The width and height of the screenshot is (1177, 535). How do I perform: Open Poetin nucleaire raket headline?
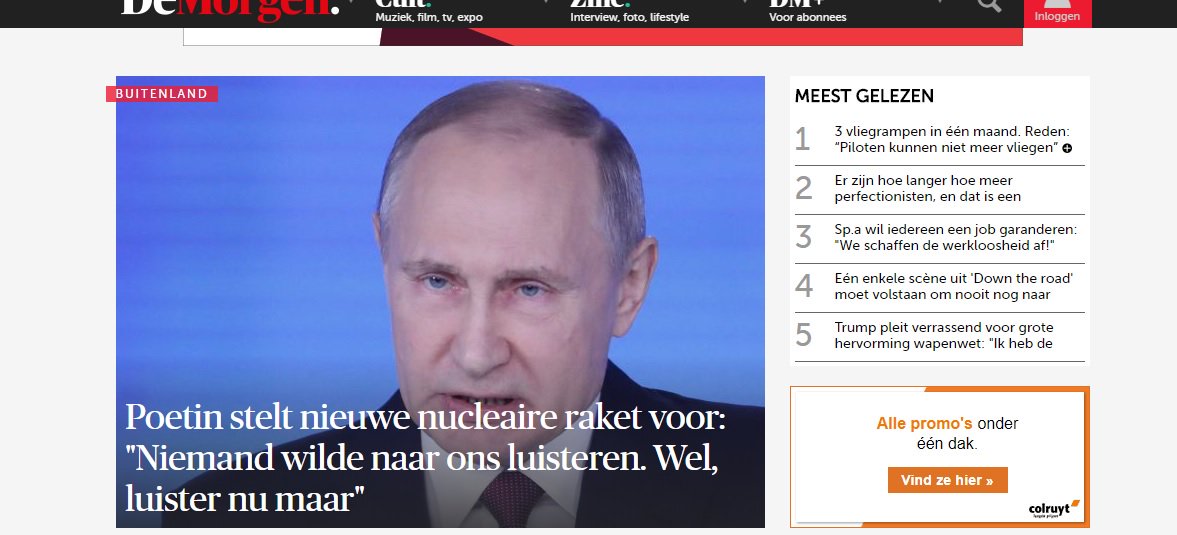(425, 457)
